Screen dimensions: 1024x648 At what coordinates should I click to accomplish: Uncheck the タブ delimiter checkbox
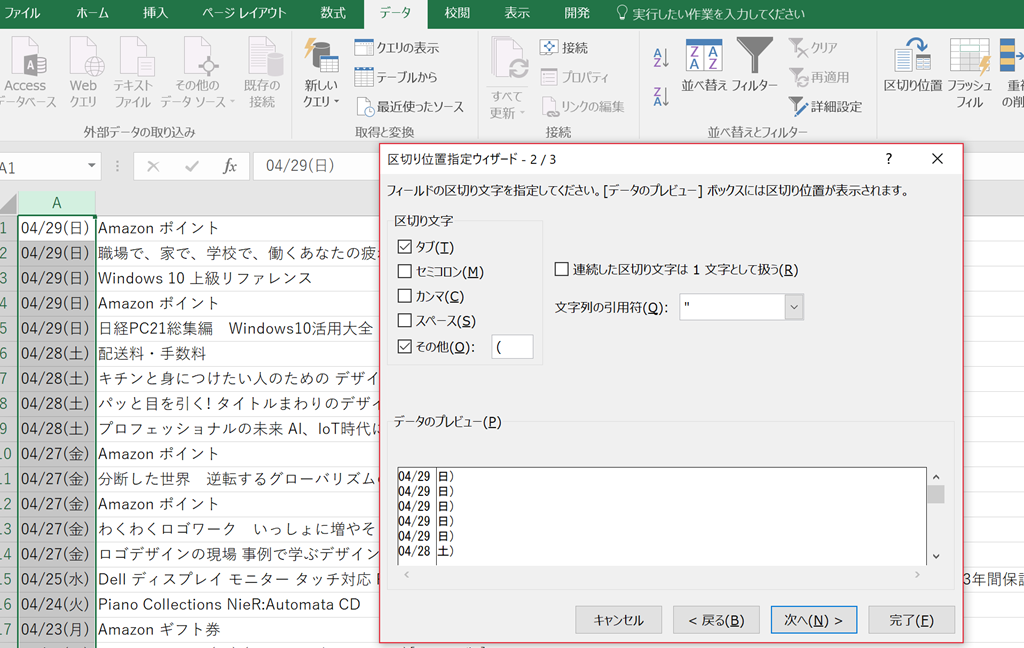(405, 247)
